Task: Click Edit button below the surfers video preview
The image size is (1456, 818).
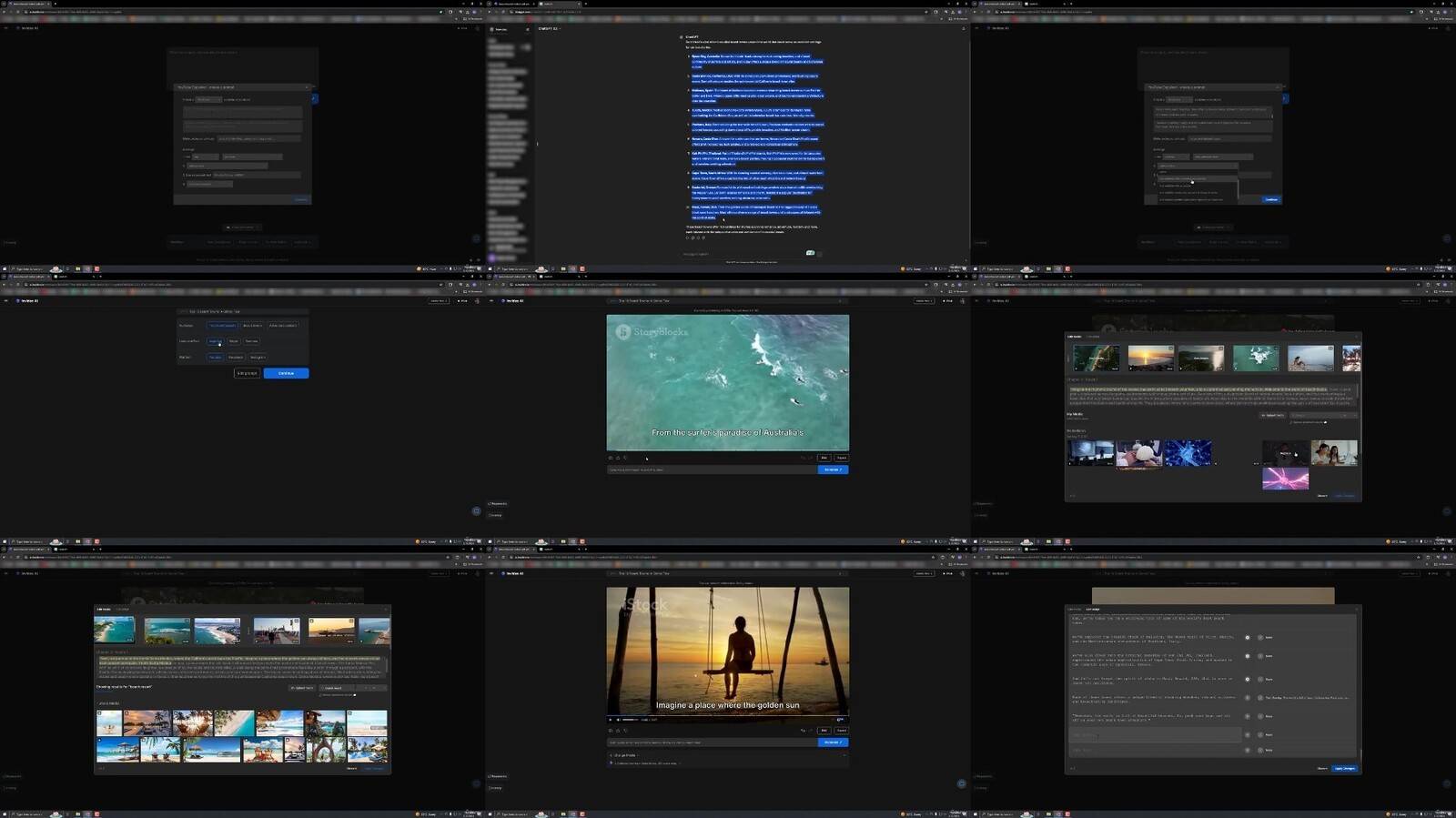Action: pos(824,458)
